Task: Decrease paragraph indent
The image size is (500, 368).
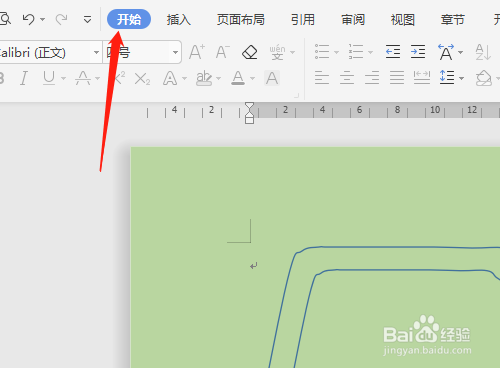Action: 393,52
